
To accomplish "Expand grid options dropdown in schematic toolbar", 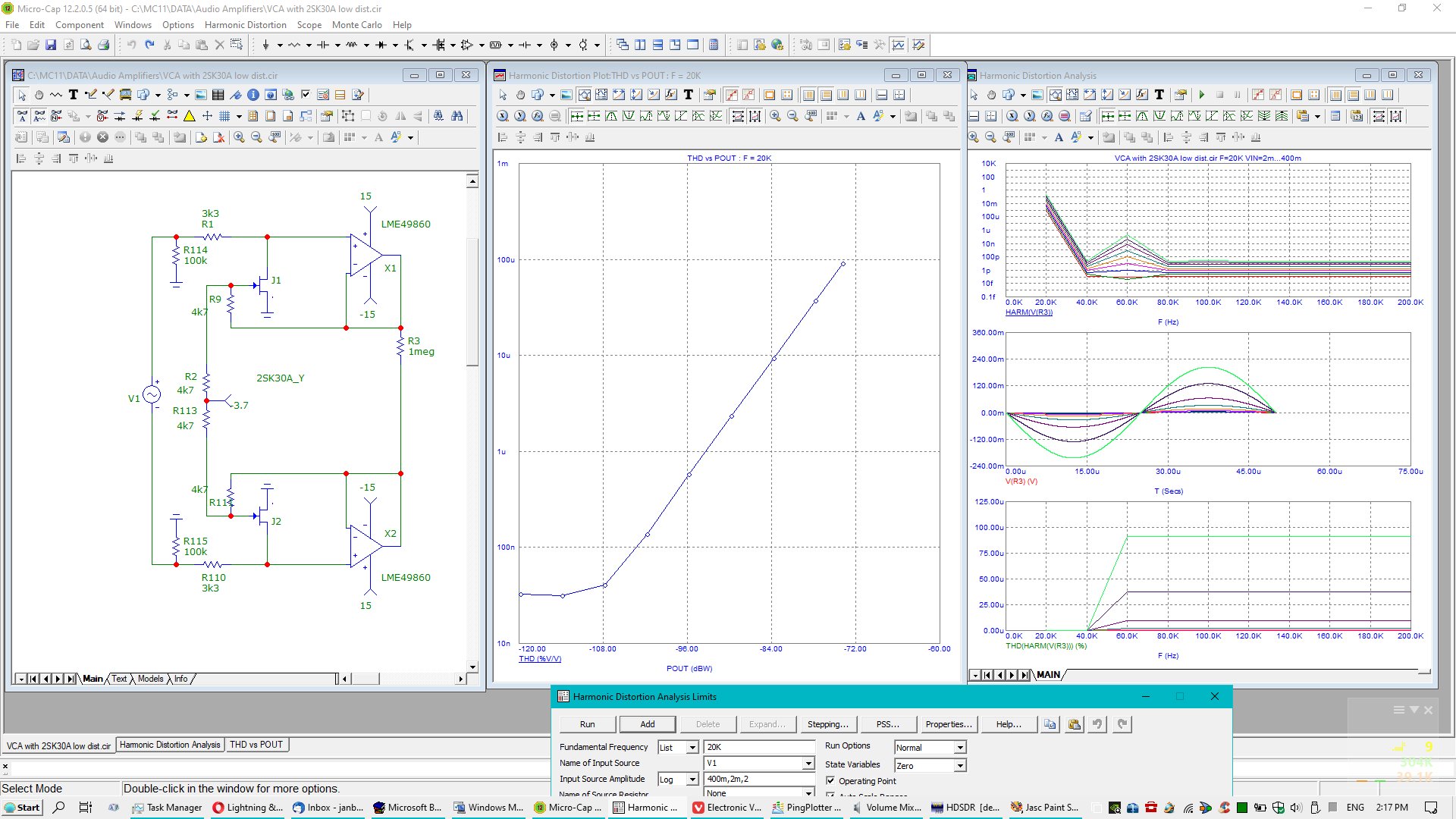I will click(239, 116).
